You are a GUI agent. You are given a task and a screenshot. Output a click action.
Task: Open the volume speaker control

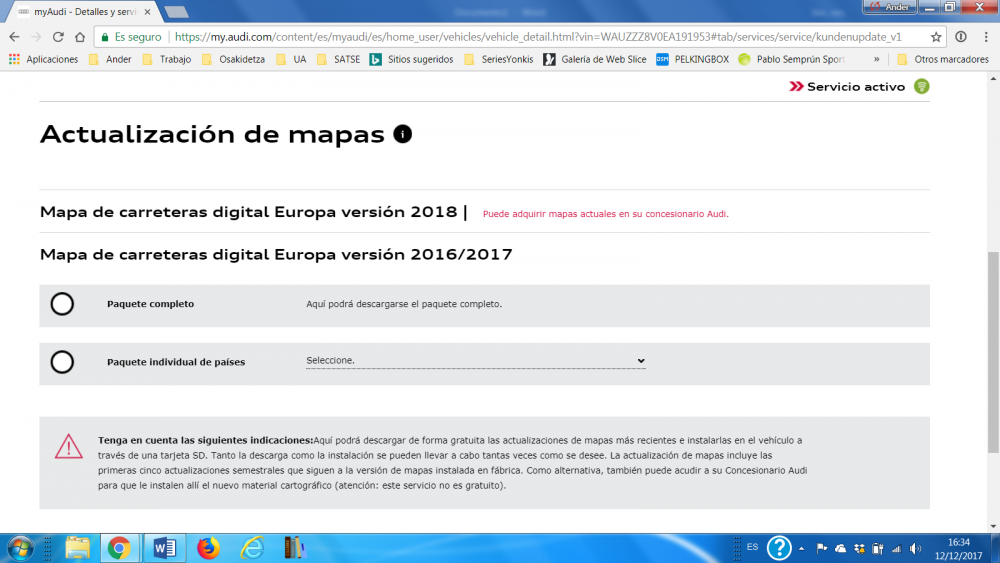pos(916,548)
